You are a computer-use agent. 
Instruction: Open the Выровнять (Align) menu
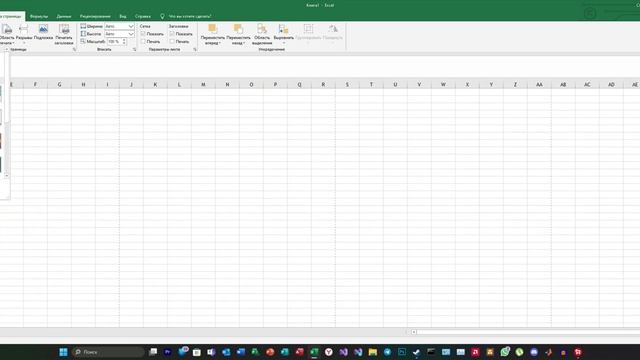(x=284, y=35)
